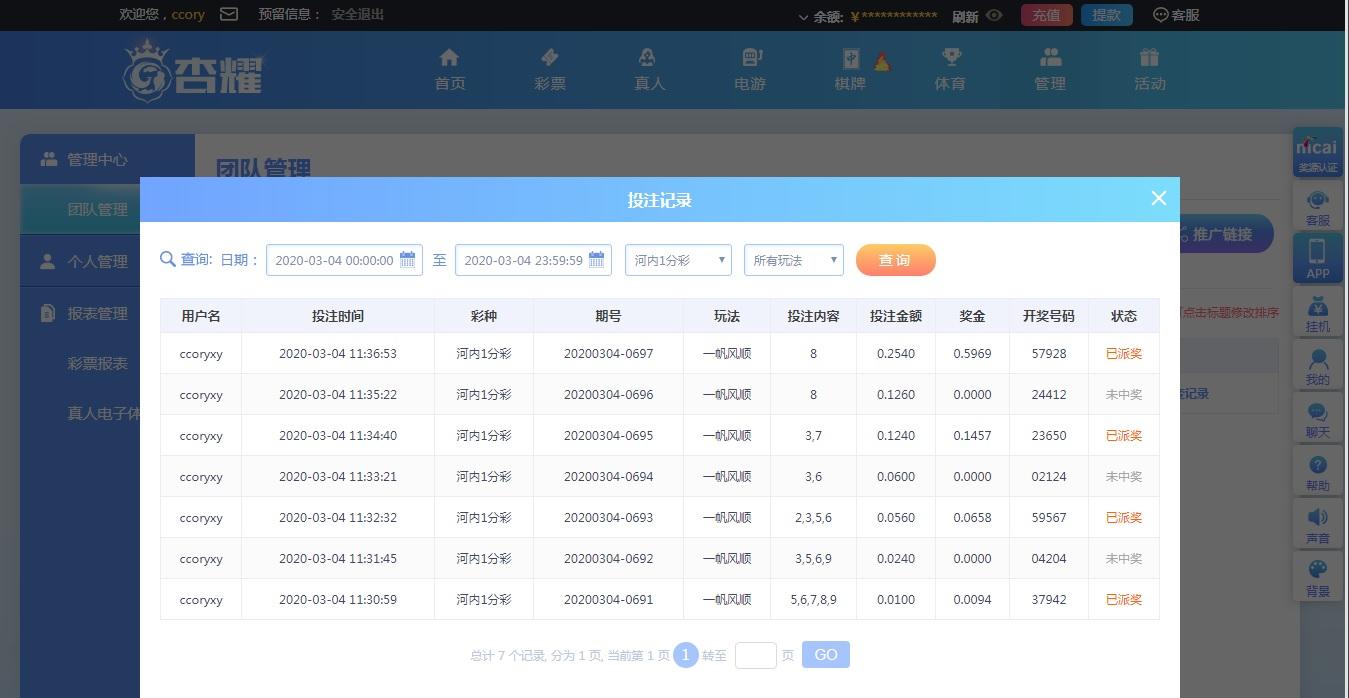
Task: Click the 杏耀 crown logo
Action: 193,69
